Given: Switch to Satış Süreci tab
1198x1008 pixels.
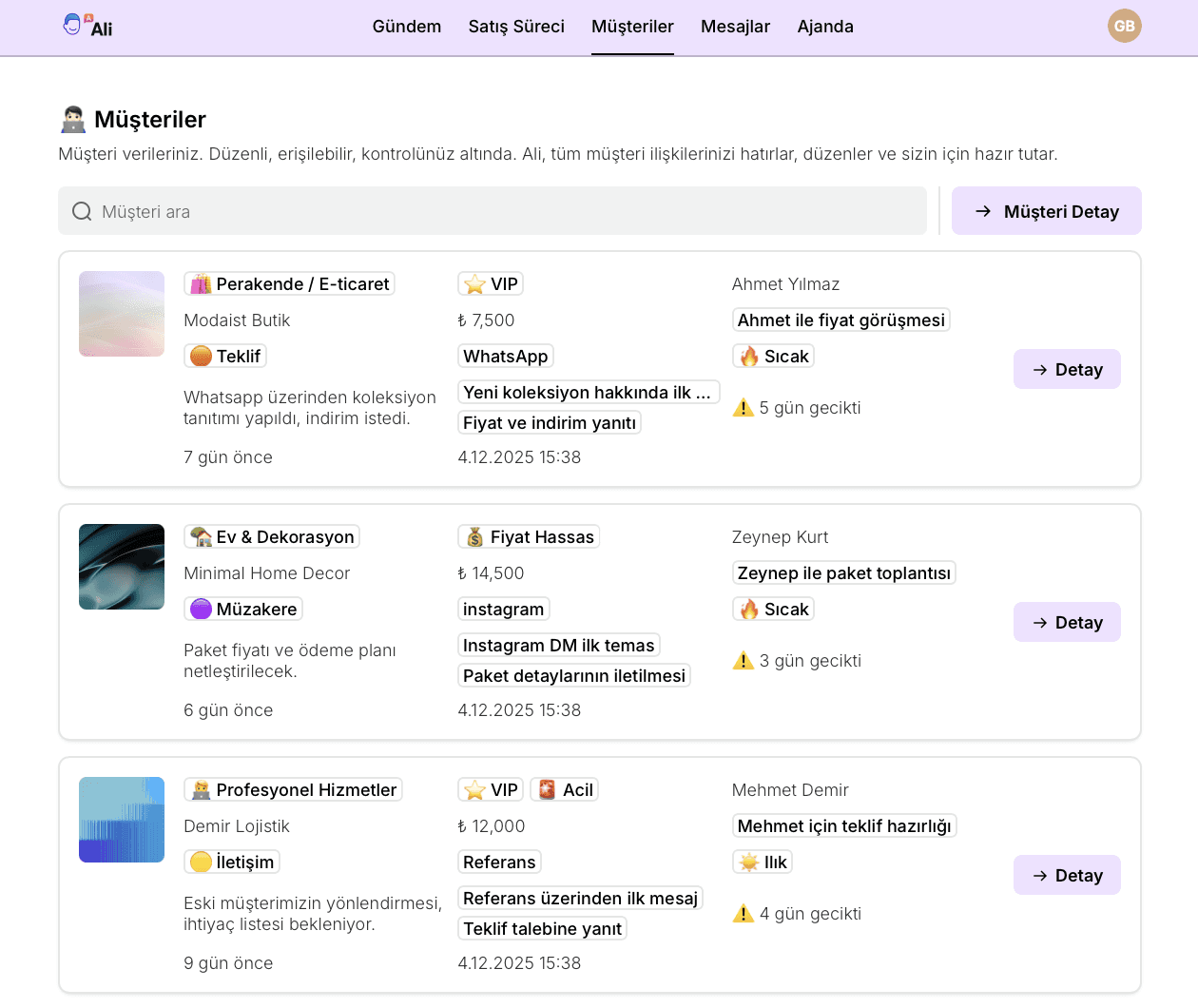Looking at the screenshot, I should click(x=516, y=27).
